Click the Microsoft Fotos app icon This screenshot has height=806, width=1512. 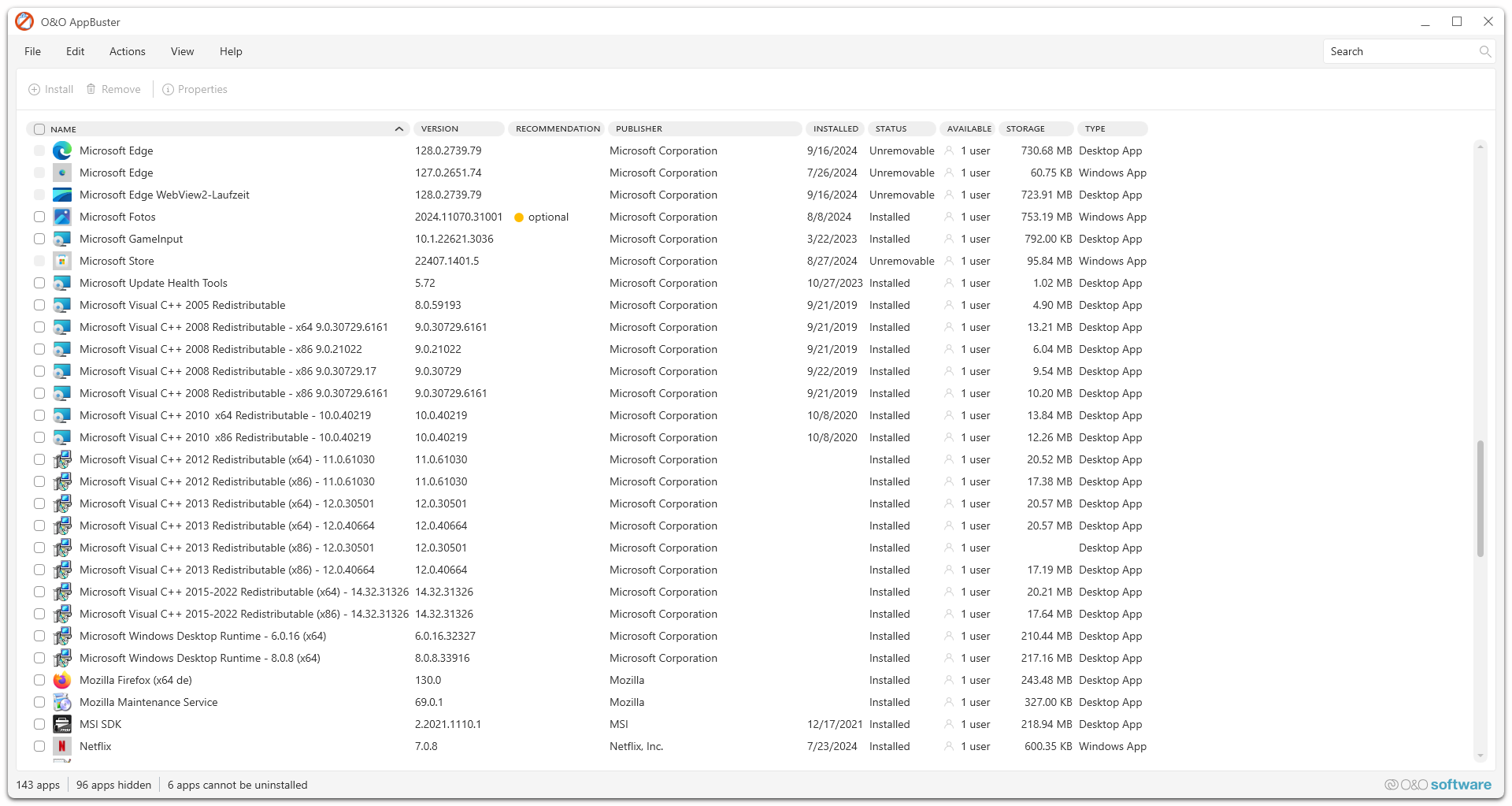(62, 217)
